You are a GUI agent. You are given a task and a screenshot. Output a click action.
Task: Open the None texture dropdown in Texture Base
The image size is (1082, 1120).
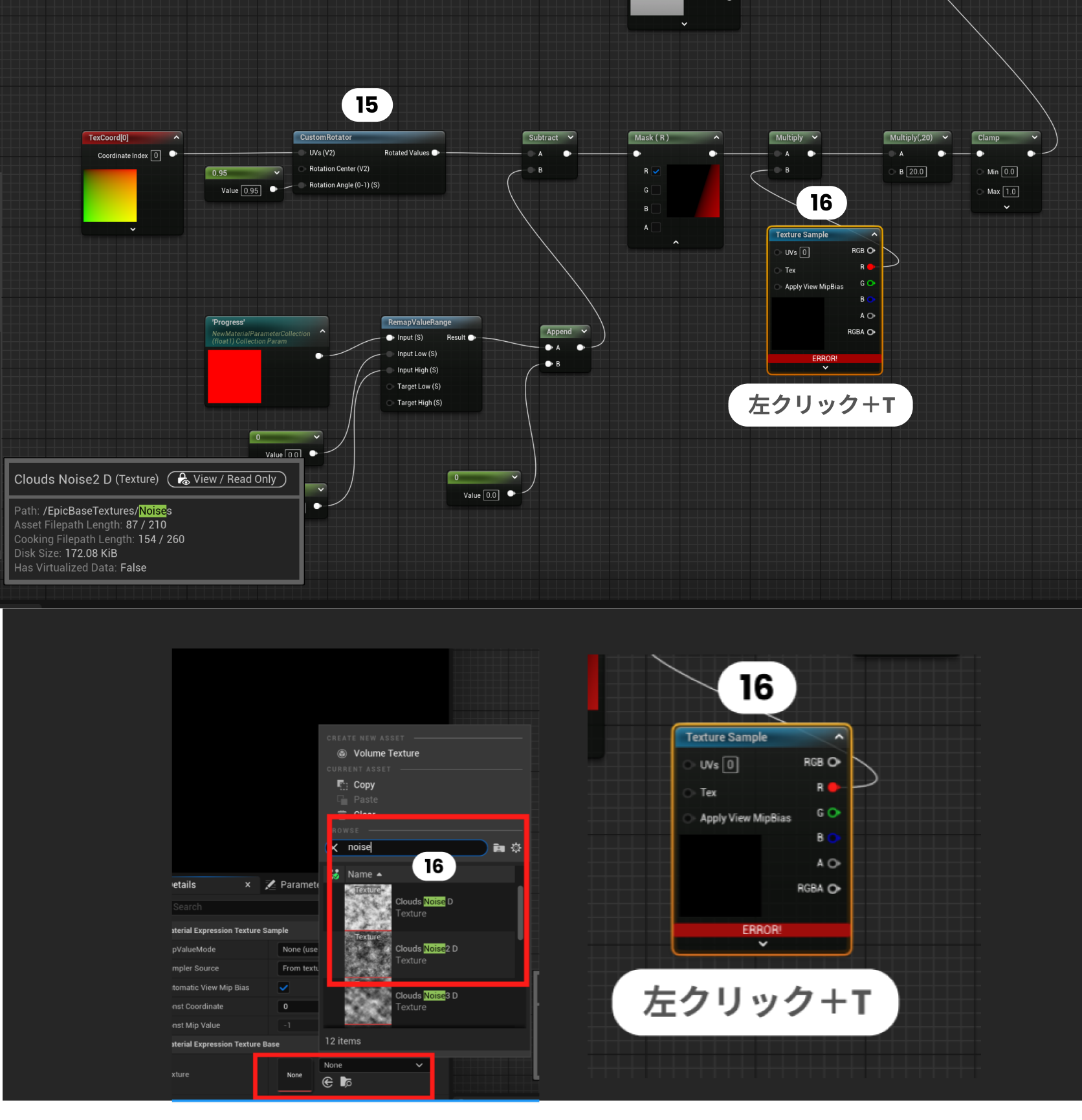point(373,1065)
